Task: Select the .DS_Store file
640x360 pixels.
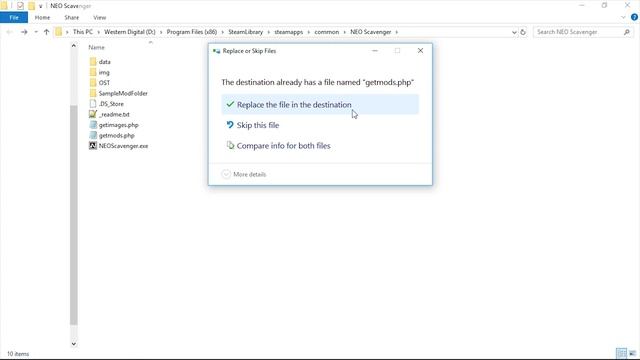Action: [111, 104]
